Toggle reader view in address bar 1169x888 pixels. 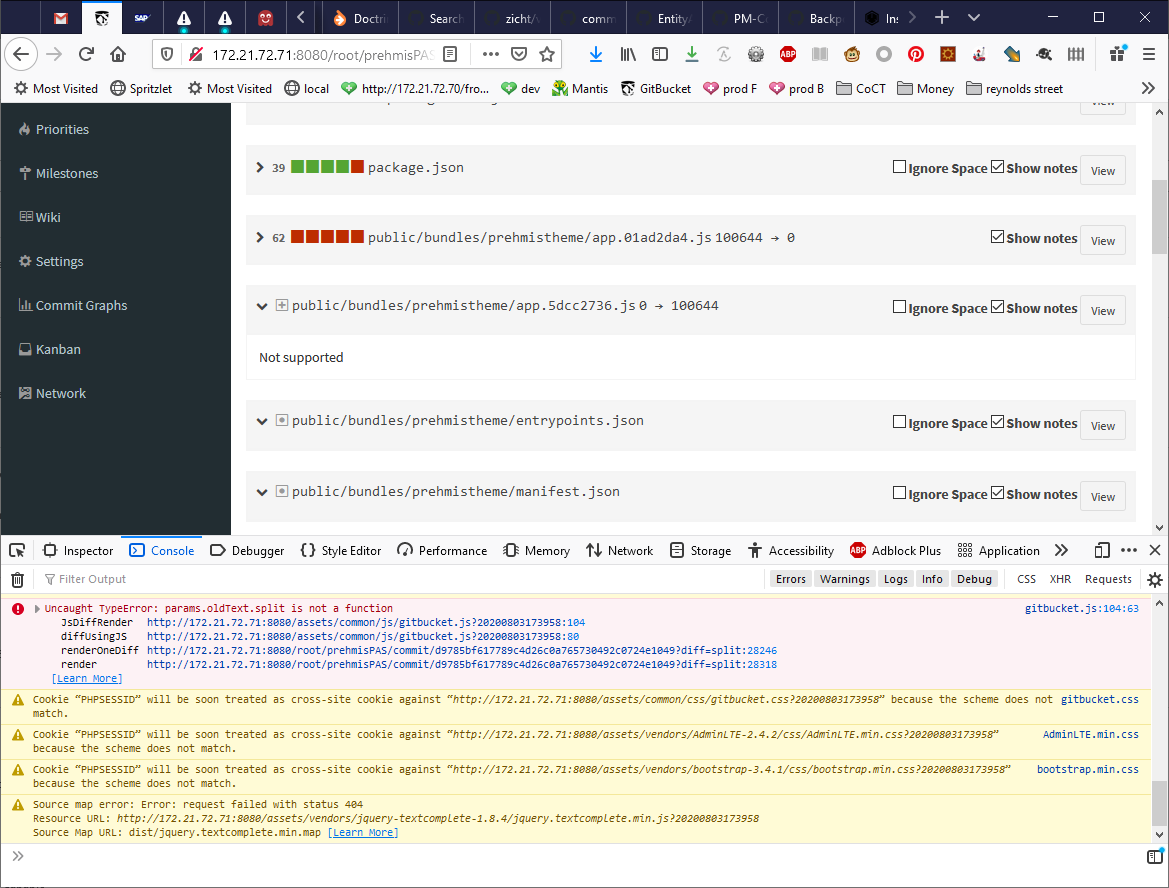point(450,54)
